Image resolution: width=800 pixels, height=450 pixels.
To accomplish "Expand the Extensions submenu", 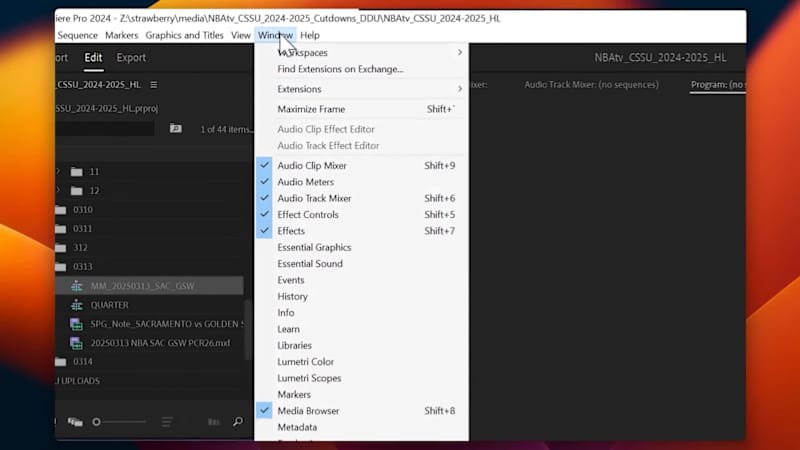I will pyautogui.click(x=361, y=89).
